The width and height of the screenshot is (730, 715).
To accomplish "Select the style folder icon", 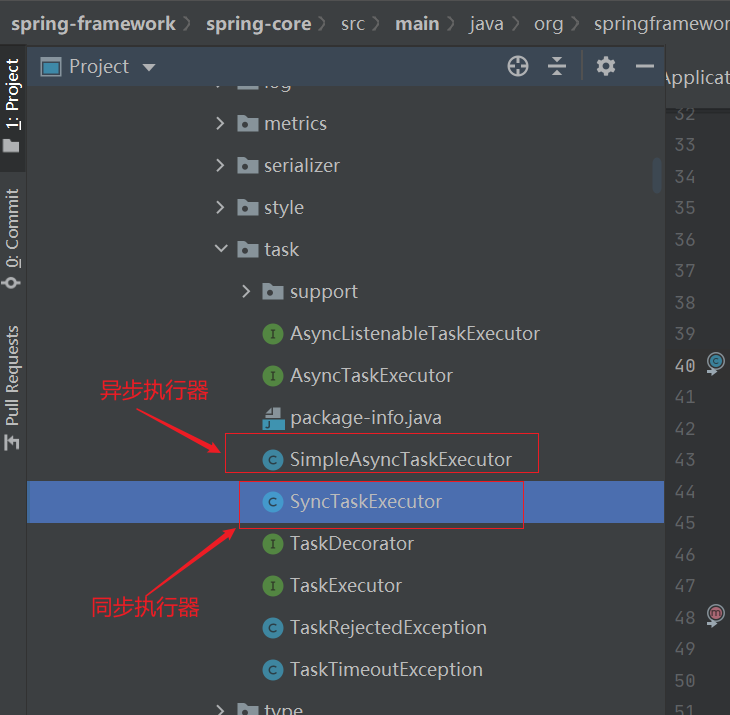I will [248, 208].
